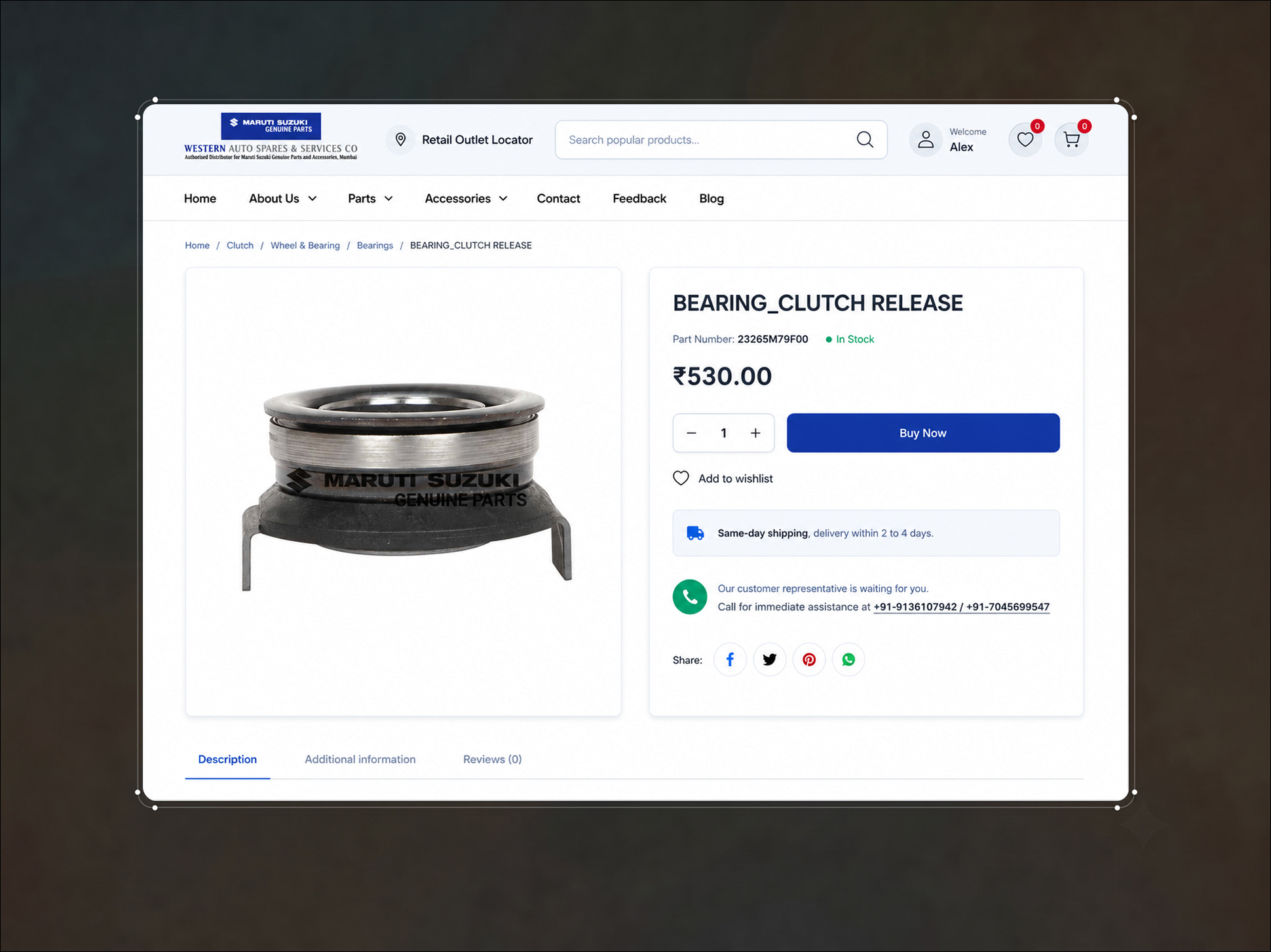
Task: Share on Pinterest icon
Action: coord(809,660)
